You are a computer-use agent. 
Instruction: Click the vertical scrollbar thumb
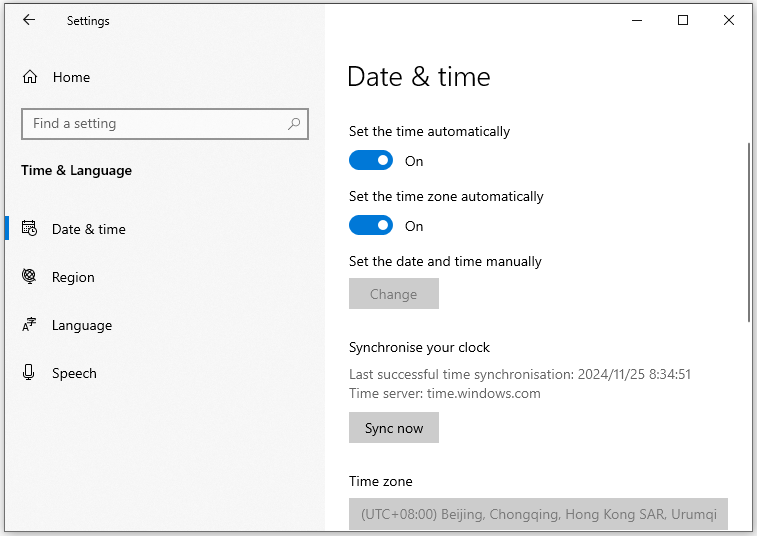(x=749, y=232)
